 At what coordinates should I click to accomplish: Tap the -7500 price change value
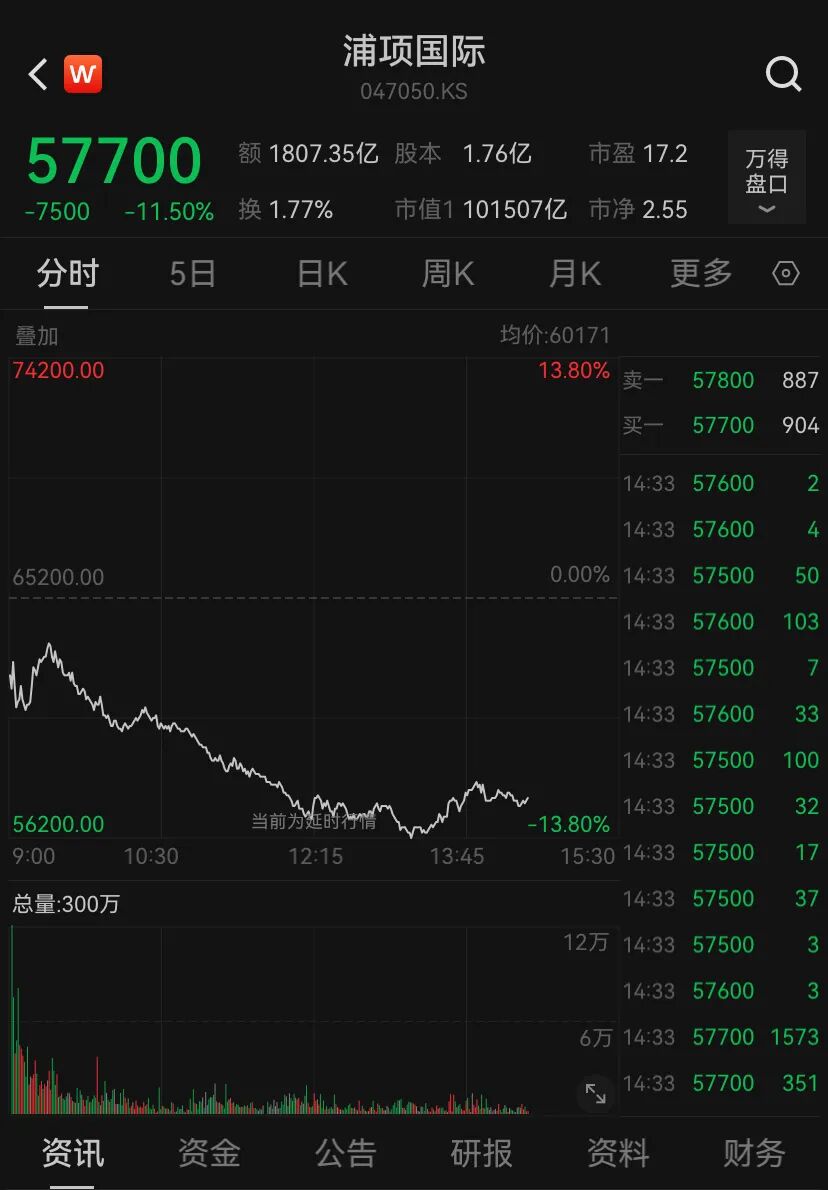click(x=57, y=212)
